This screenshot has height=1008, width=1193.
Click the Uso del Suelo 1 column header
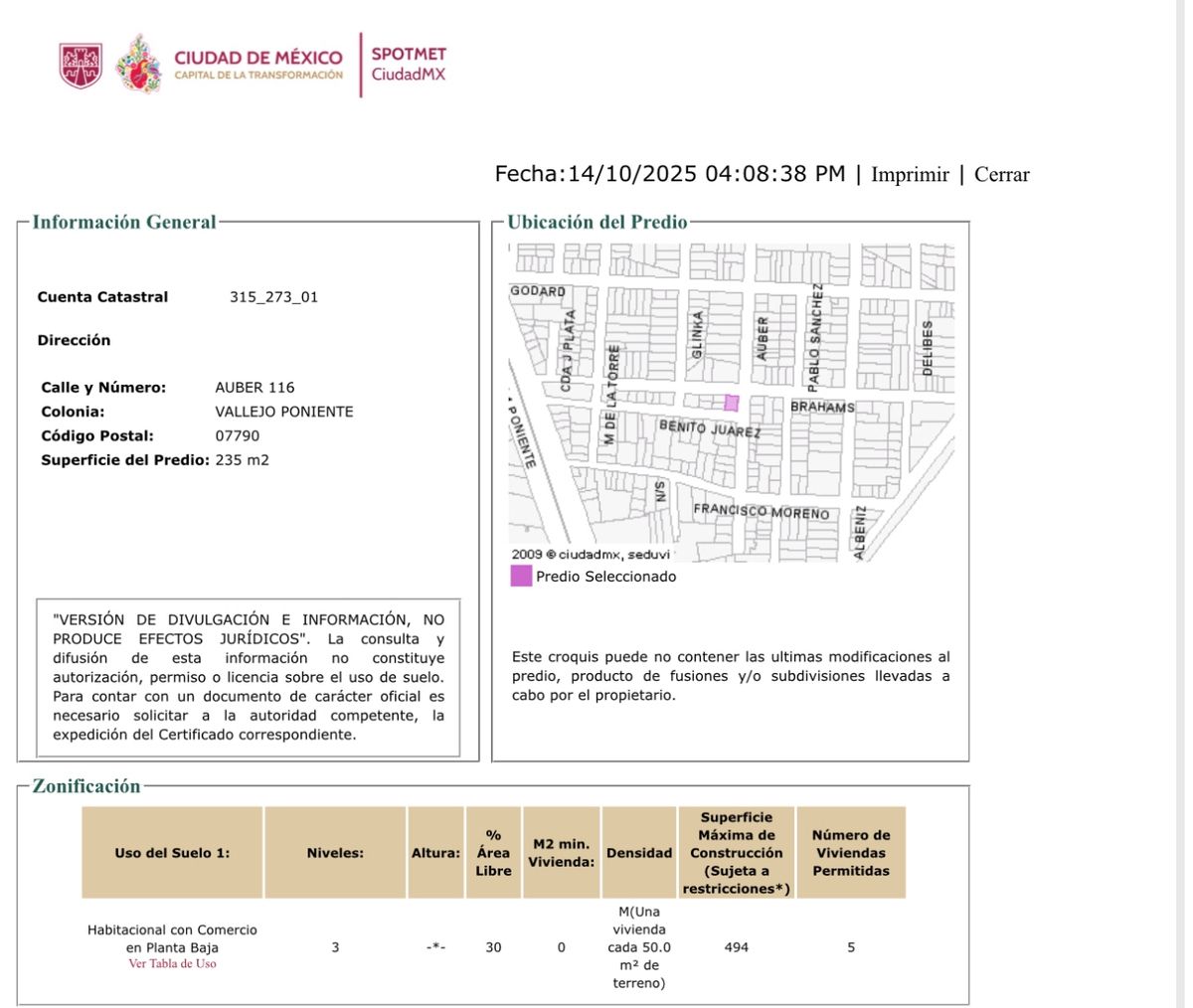(x=172, y=853)
